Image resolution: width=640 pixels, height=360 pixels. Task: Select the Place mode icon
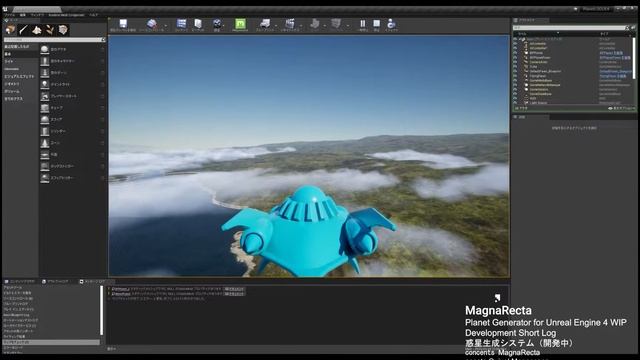click(x=10, y=29)
